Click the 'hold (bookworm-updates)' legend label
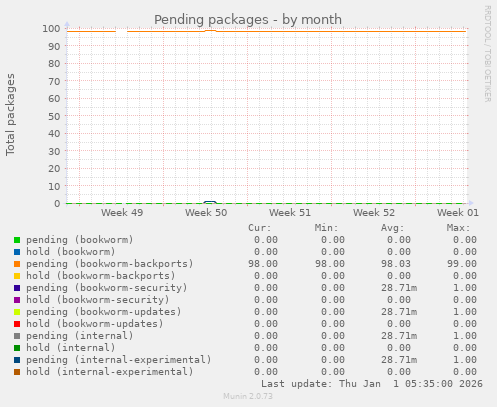The image size is (497, 407). tap(95, 324)
